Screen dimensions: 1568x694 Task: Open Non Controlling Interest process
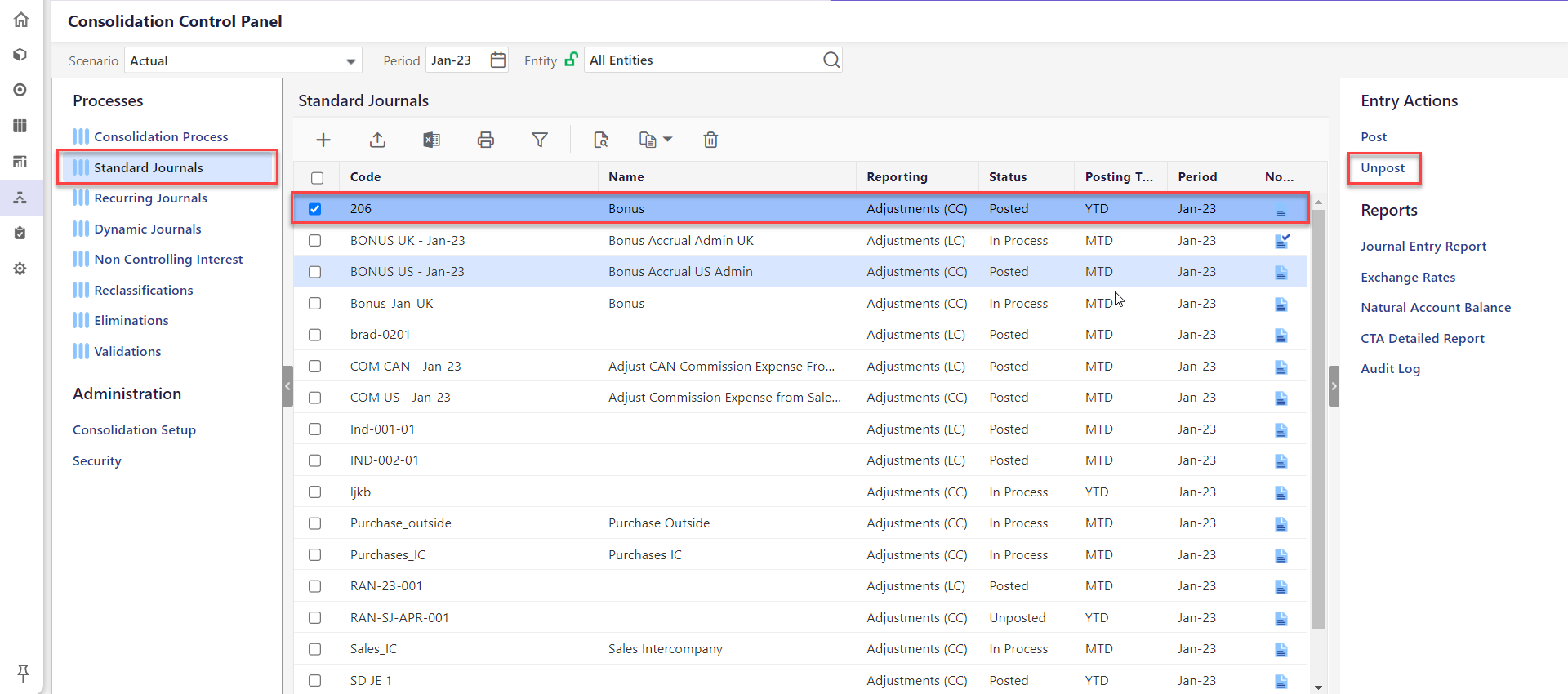point(168,259)
